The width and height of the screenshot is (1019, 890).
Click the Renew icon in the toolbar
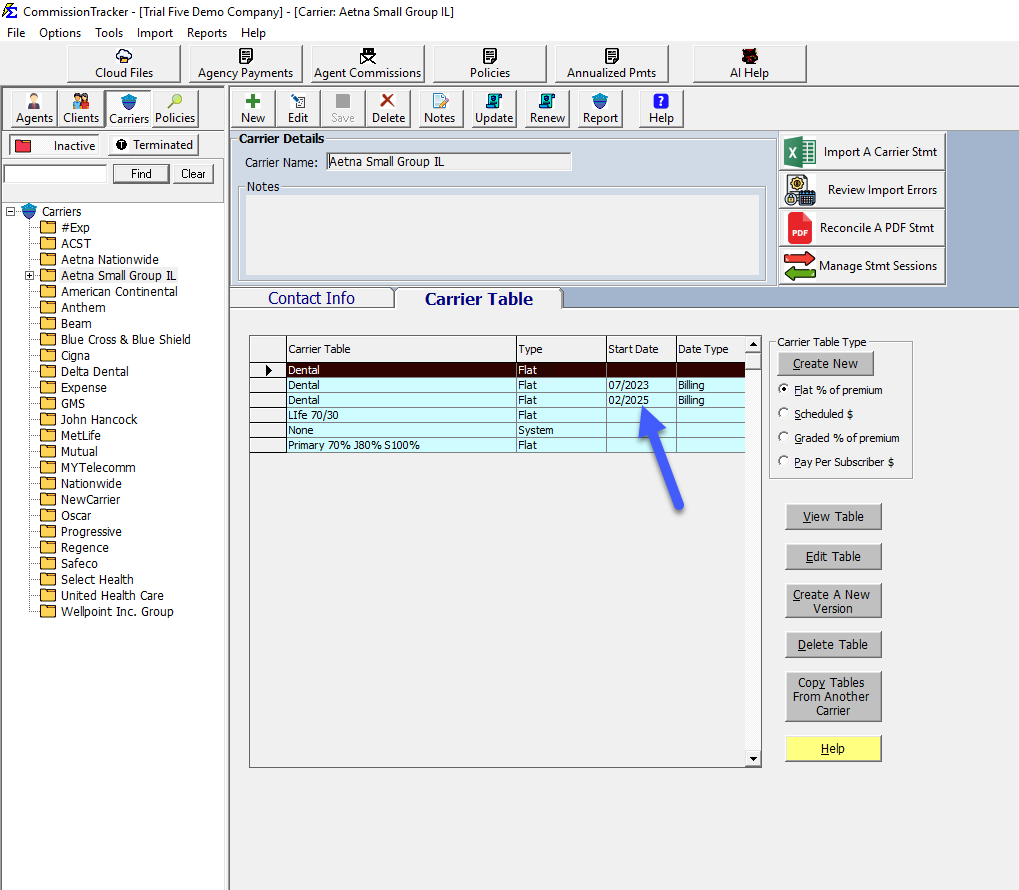546,108
